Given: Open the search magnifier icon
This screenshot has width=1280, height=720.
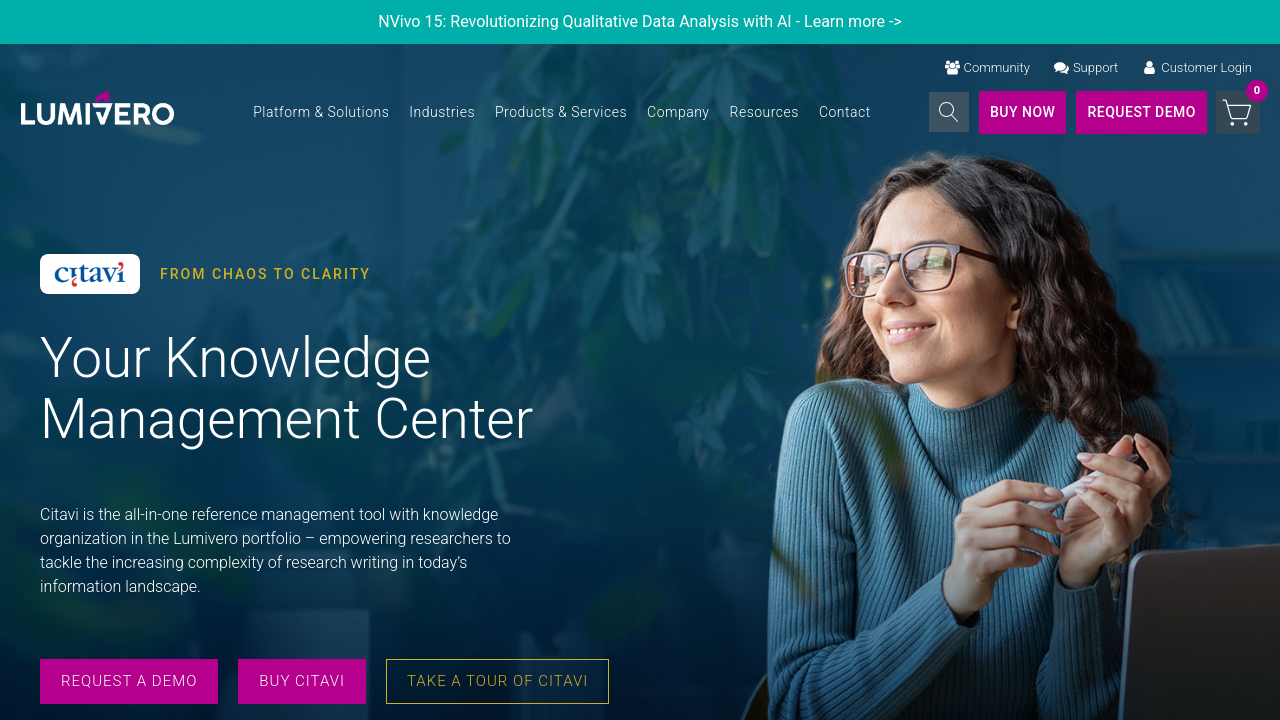Looking at the screenshot, I should pos(948,112).
